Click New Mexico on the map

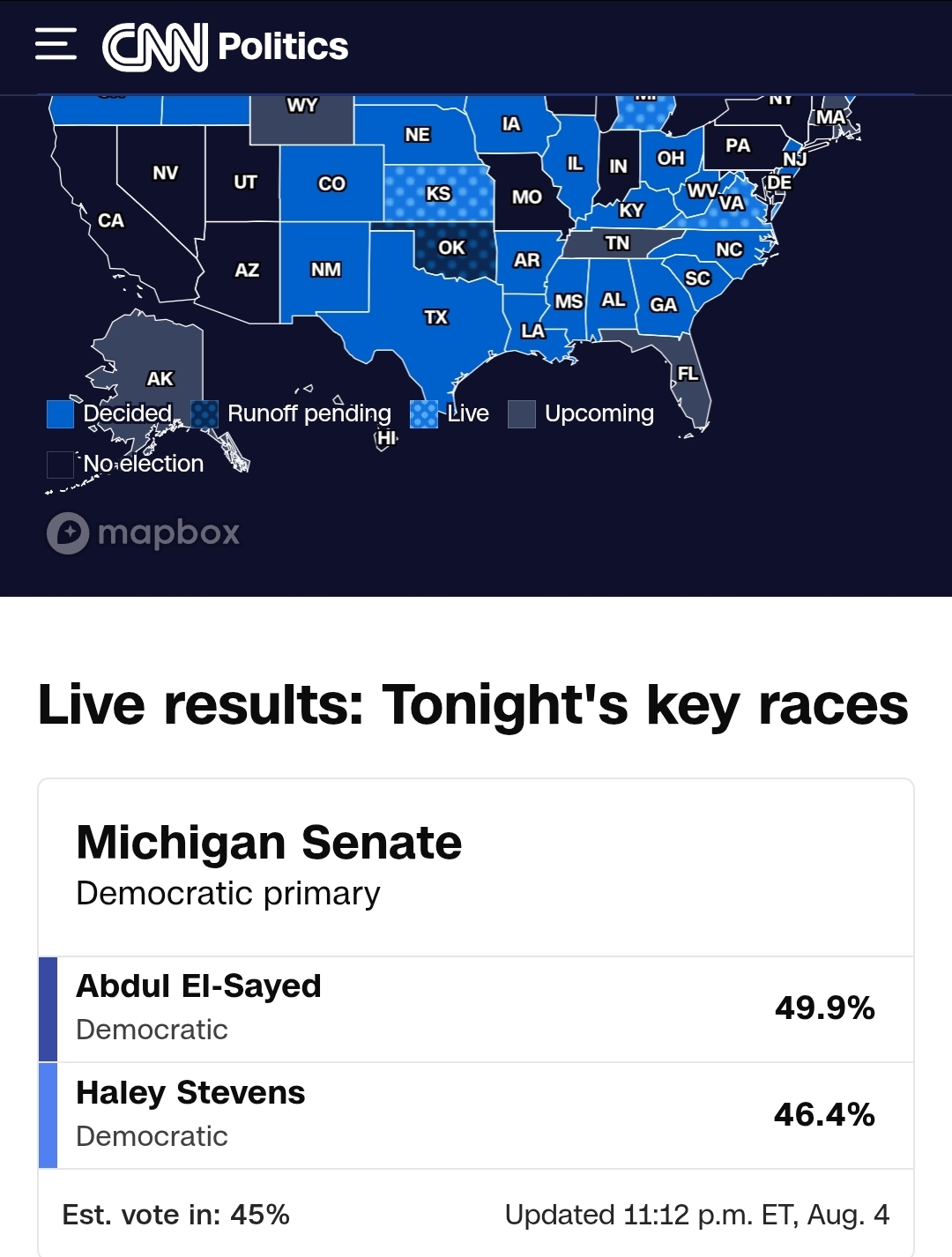(x=325, y=270)
